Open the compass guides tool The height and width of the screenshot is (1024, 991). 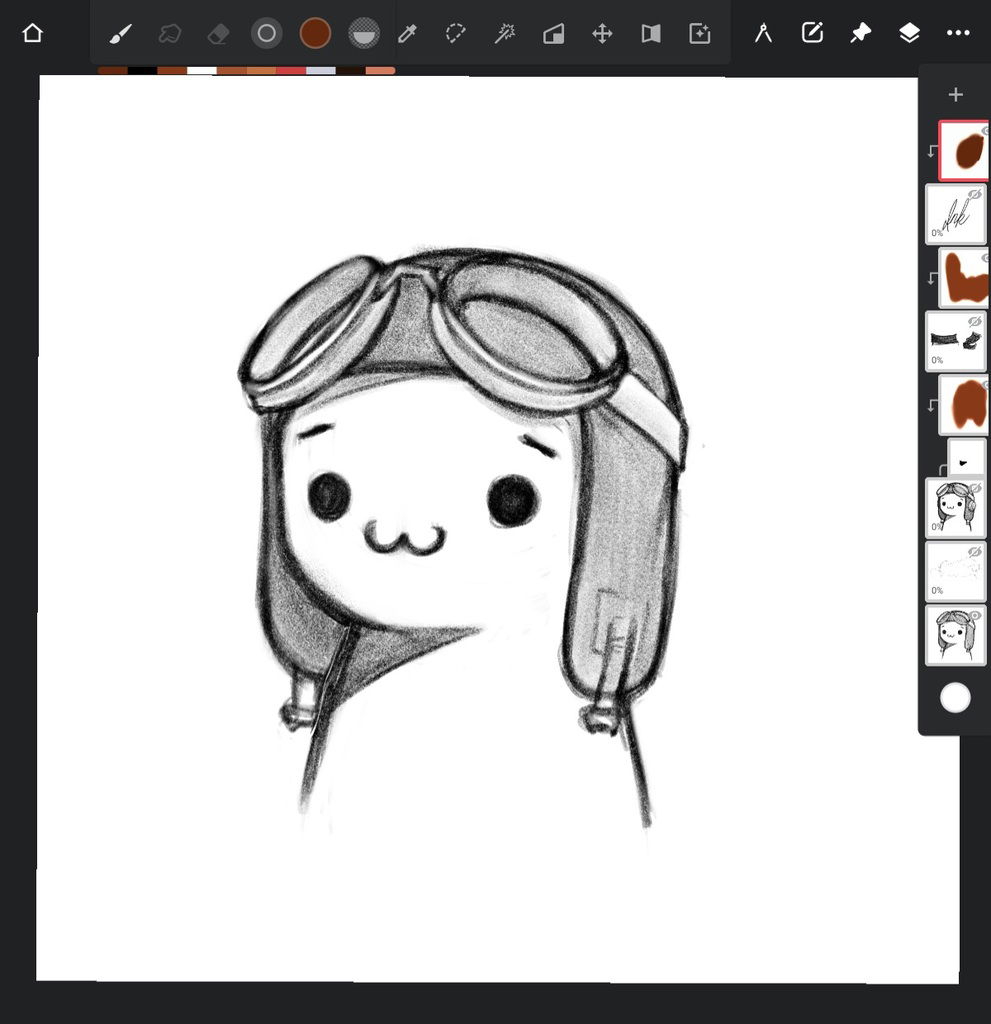pyautogui.click(x=764, y=33)
